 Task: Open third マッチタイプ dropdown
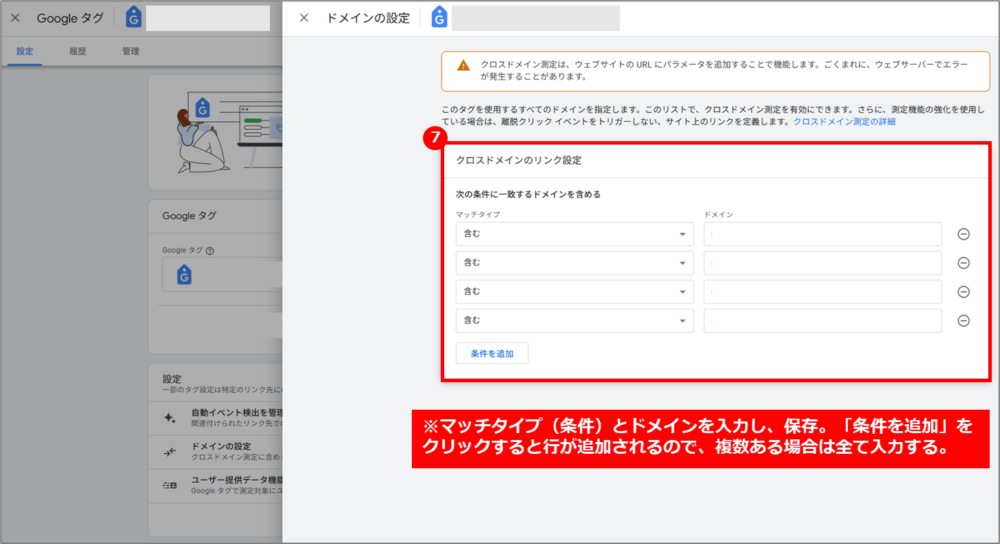pyautogui.click(x=575, y=291)
